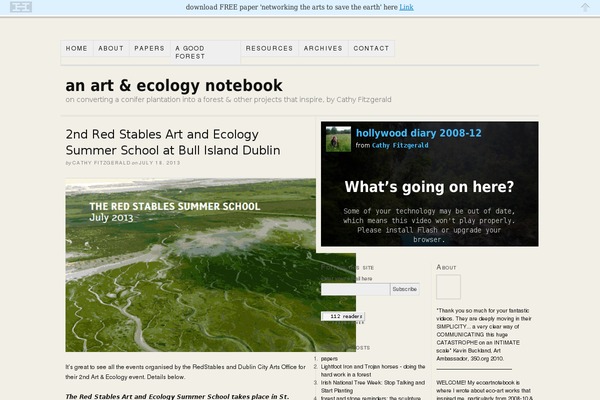Collapse the top bar with the up arrow
Viewport: 600px width, 400px height.
[585, 7]
